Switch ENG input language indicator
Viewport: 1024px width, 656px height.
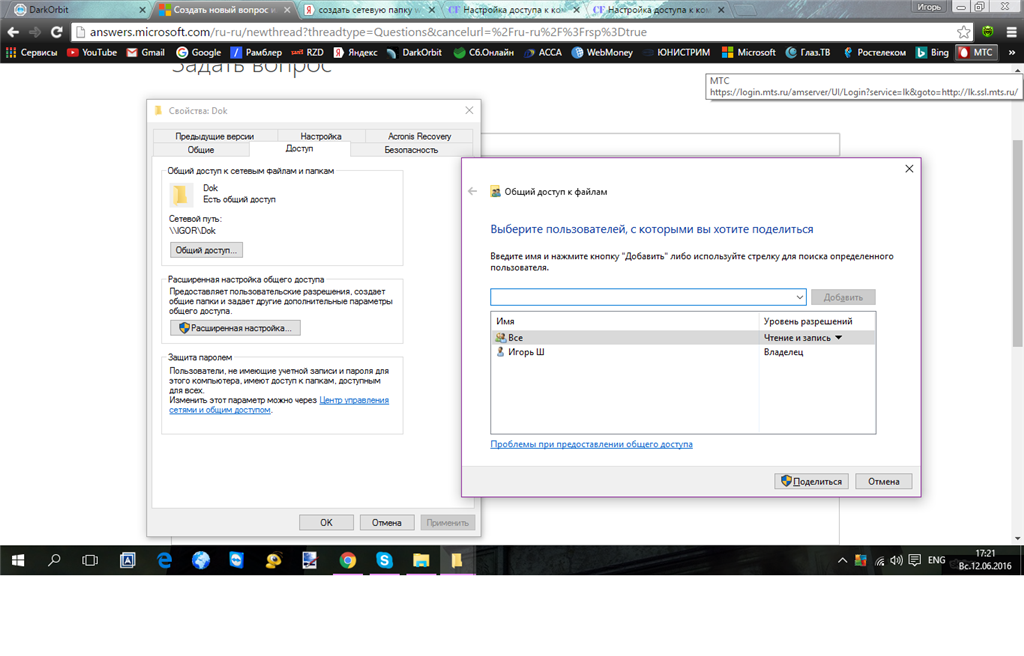click(x=936, y=560)
